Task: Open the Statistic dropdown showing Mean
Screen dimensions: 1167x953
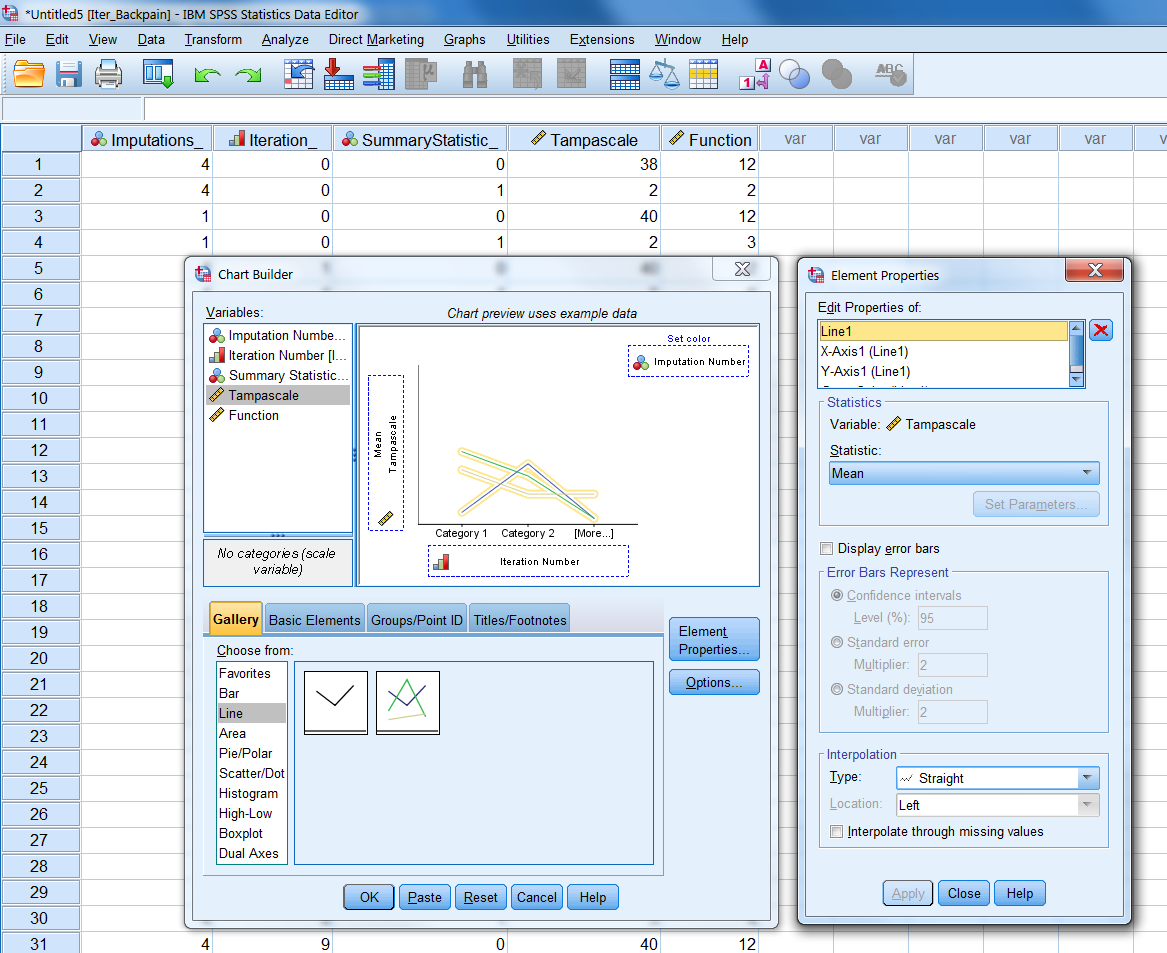Action: pyautogui.click(x=964, y=473)
